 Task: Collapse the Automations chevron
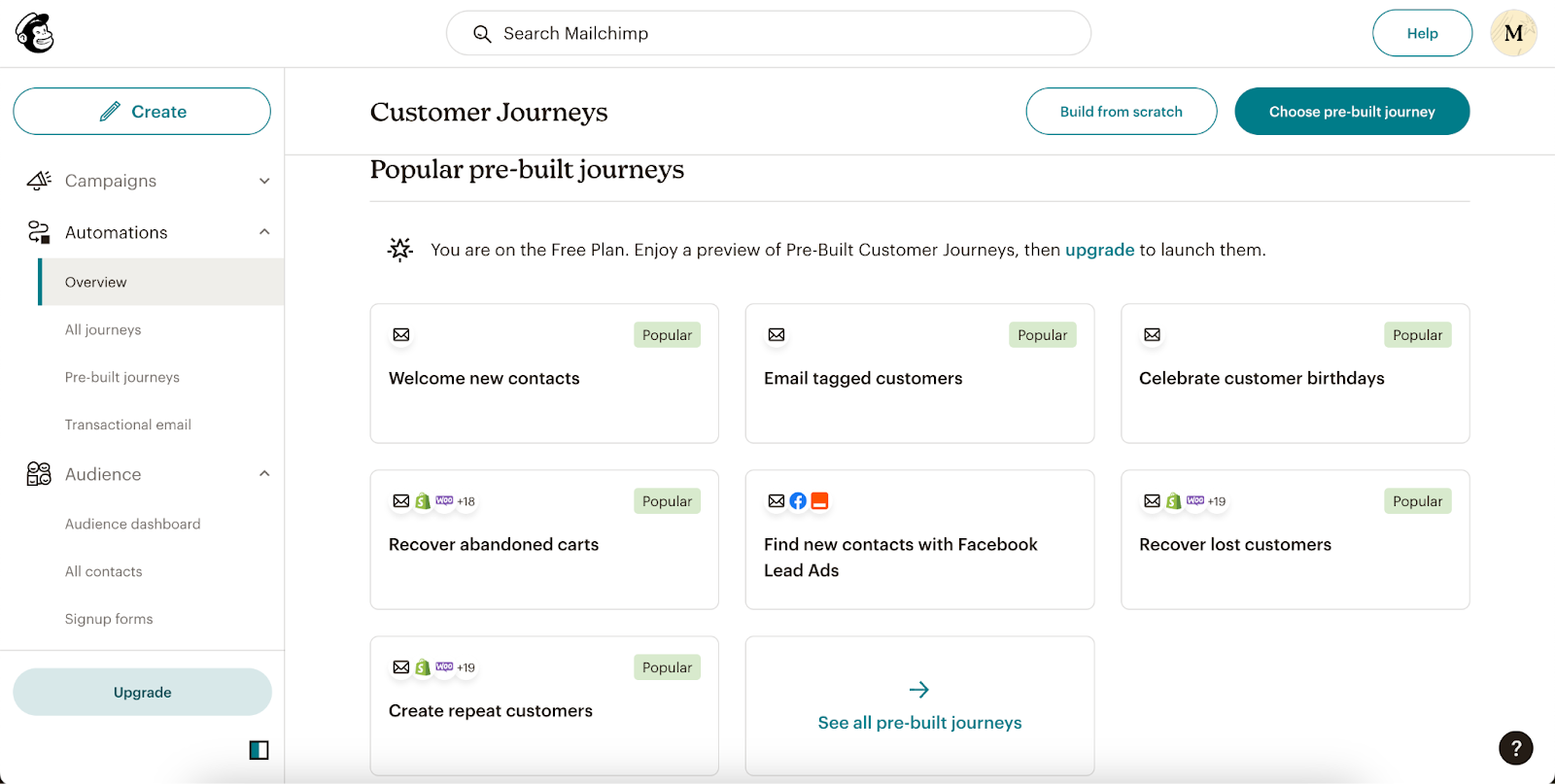click(x=264, y=232)
